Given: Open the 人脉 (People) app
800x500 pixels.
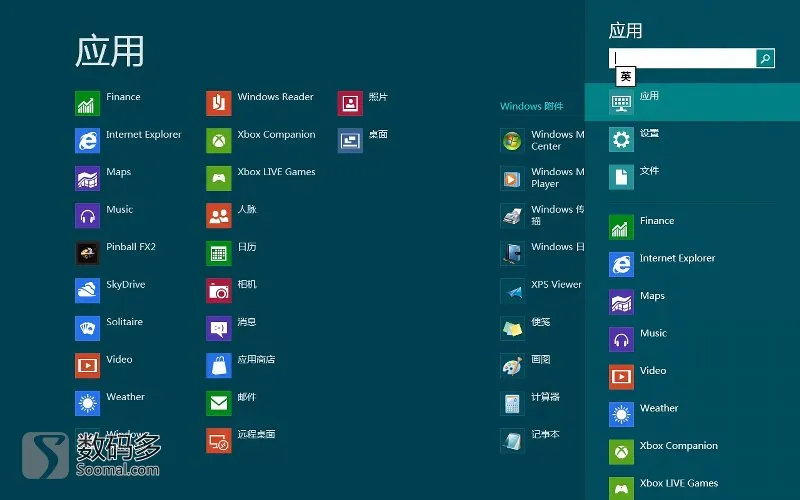Looking at the screenshot, I should pyautogui.click(x=232, y=215).
